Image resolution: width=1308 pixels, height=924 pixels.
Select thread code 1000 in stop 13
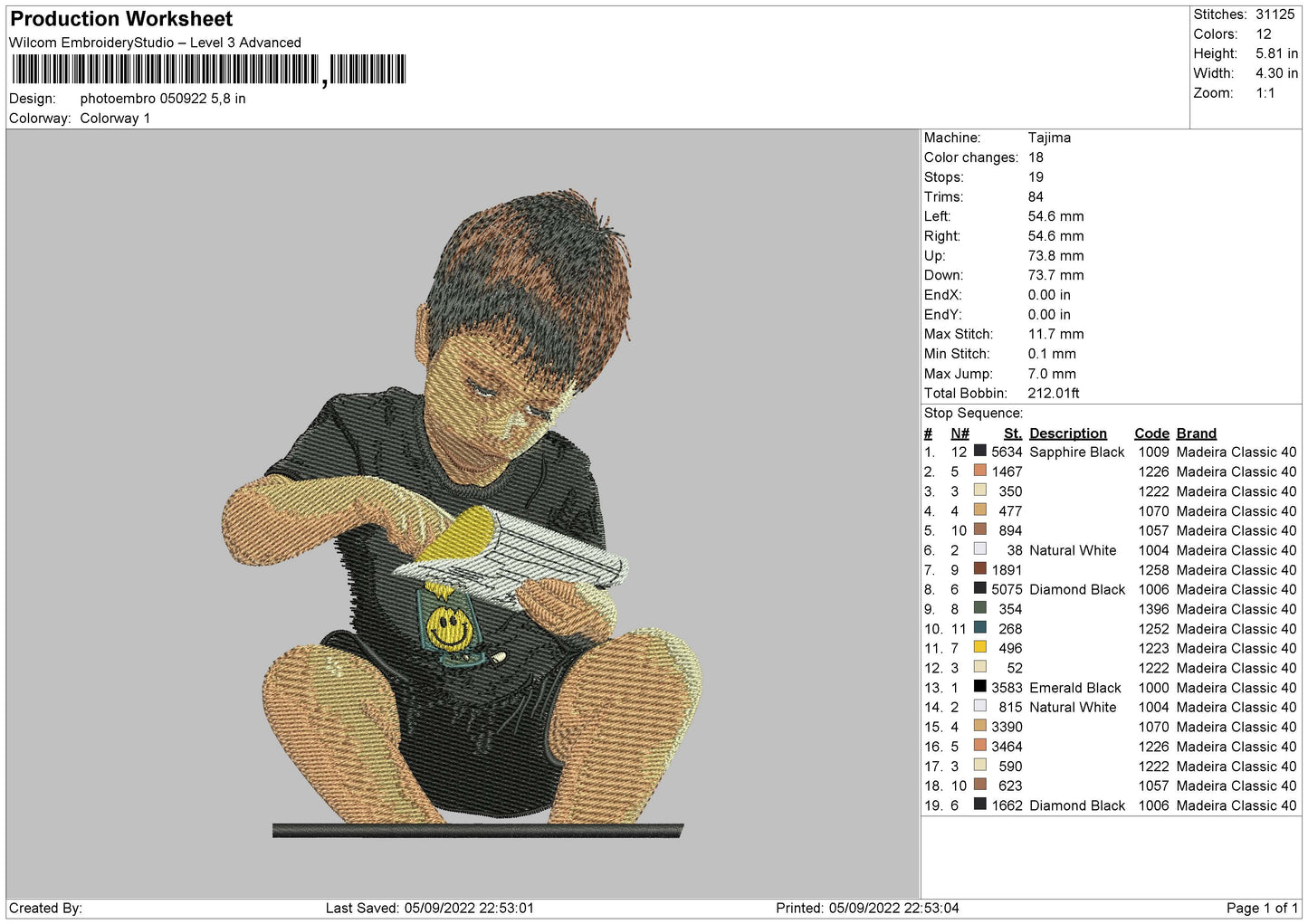tap(1154, 688)
